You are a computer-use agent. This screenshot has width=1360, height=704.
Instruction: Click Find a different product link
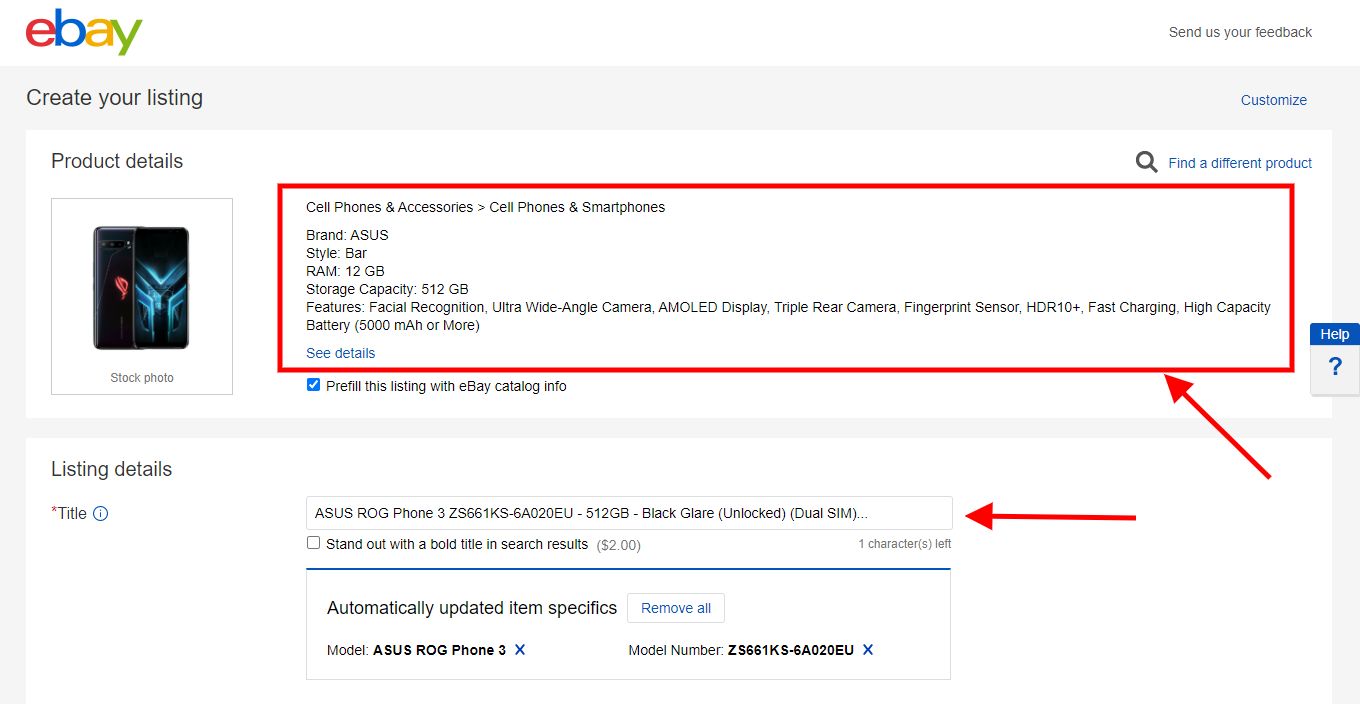1240,163
